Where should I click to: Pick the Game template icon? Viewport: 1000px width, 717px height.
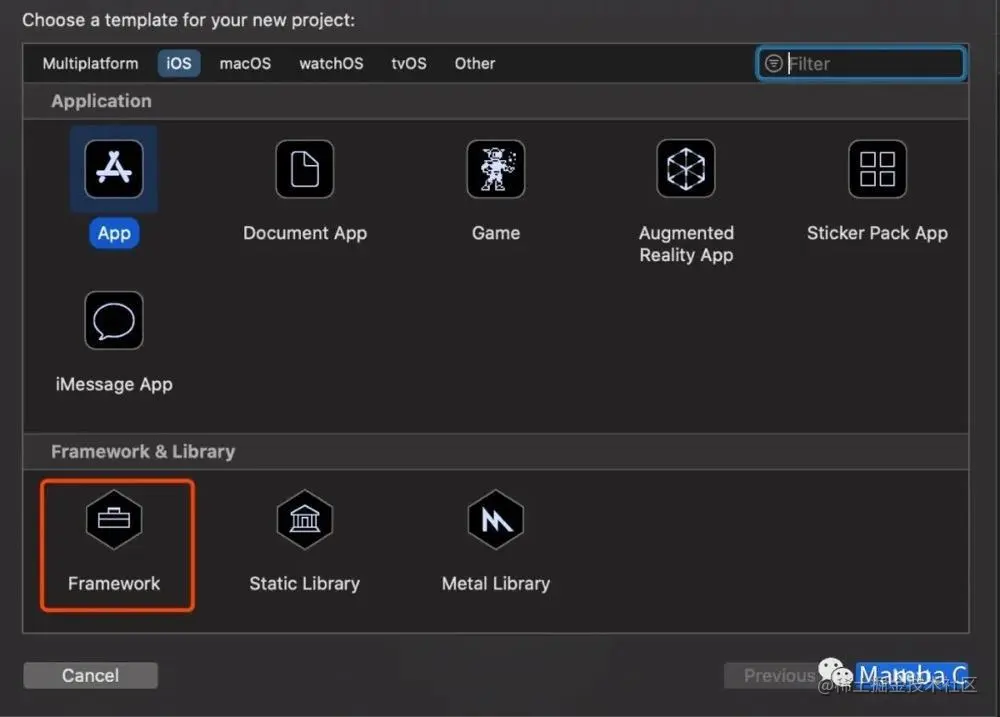(x=496, y=169)
